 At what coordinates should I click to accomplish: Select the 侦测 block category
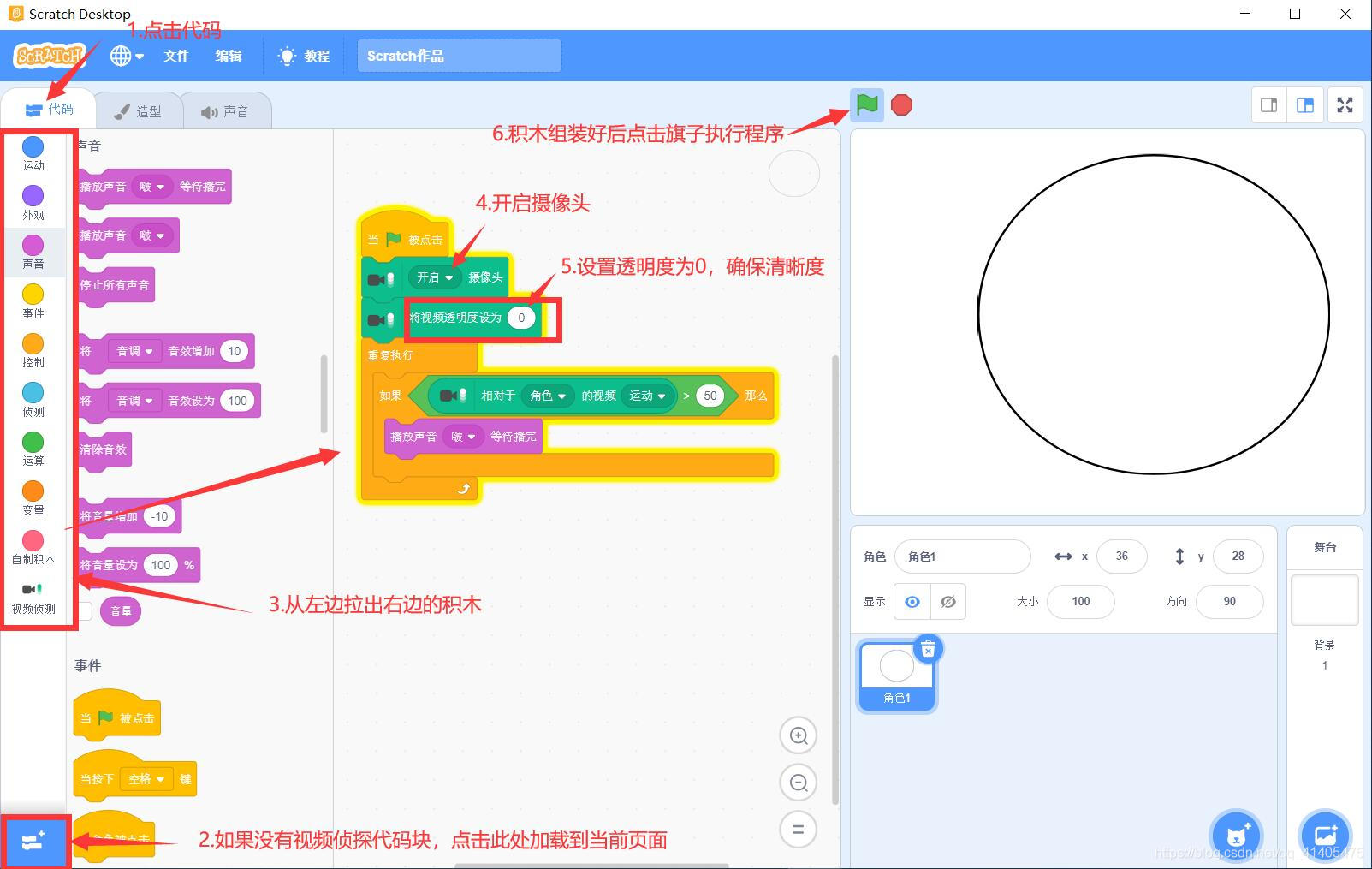33,400
